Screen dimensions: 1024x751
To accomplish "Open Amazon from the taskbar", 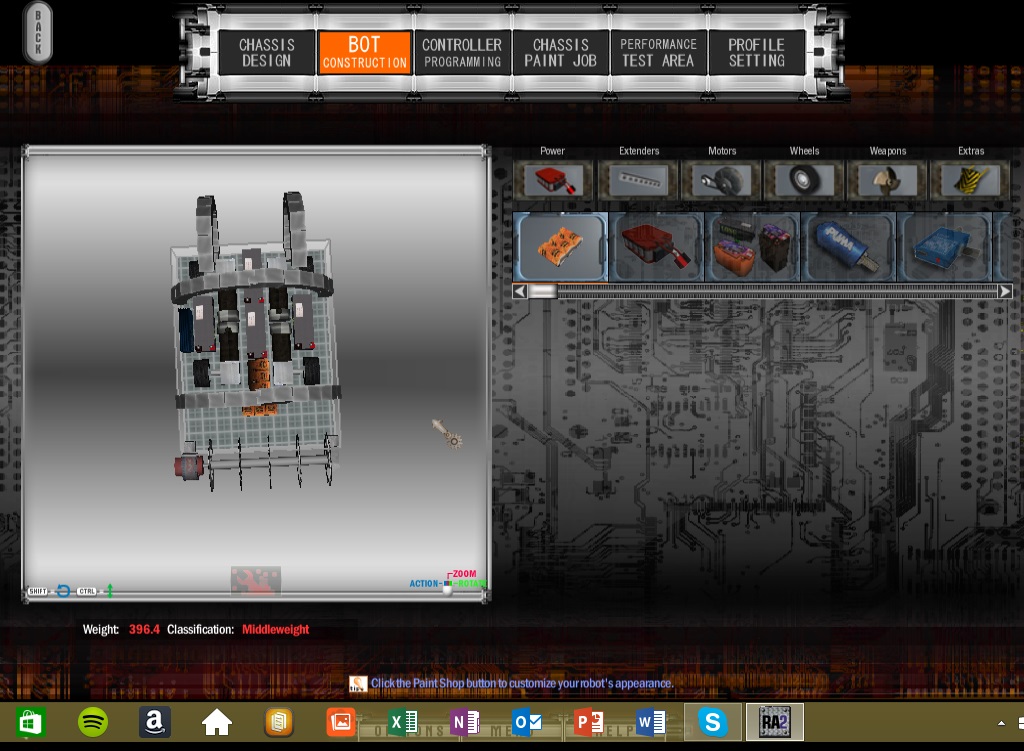I will [x=155, y=722].
